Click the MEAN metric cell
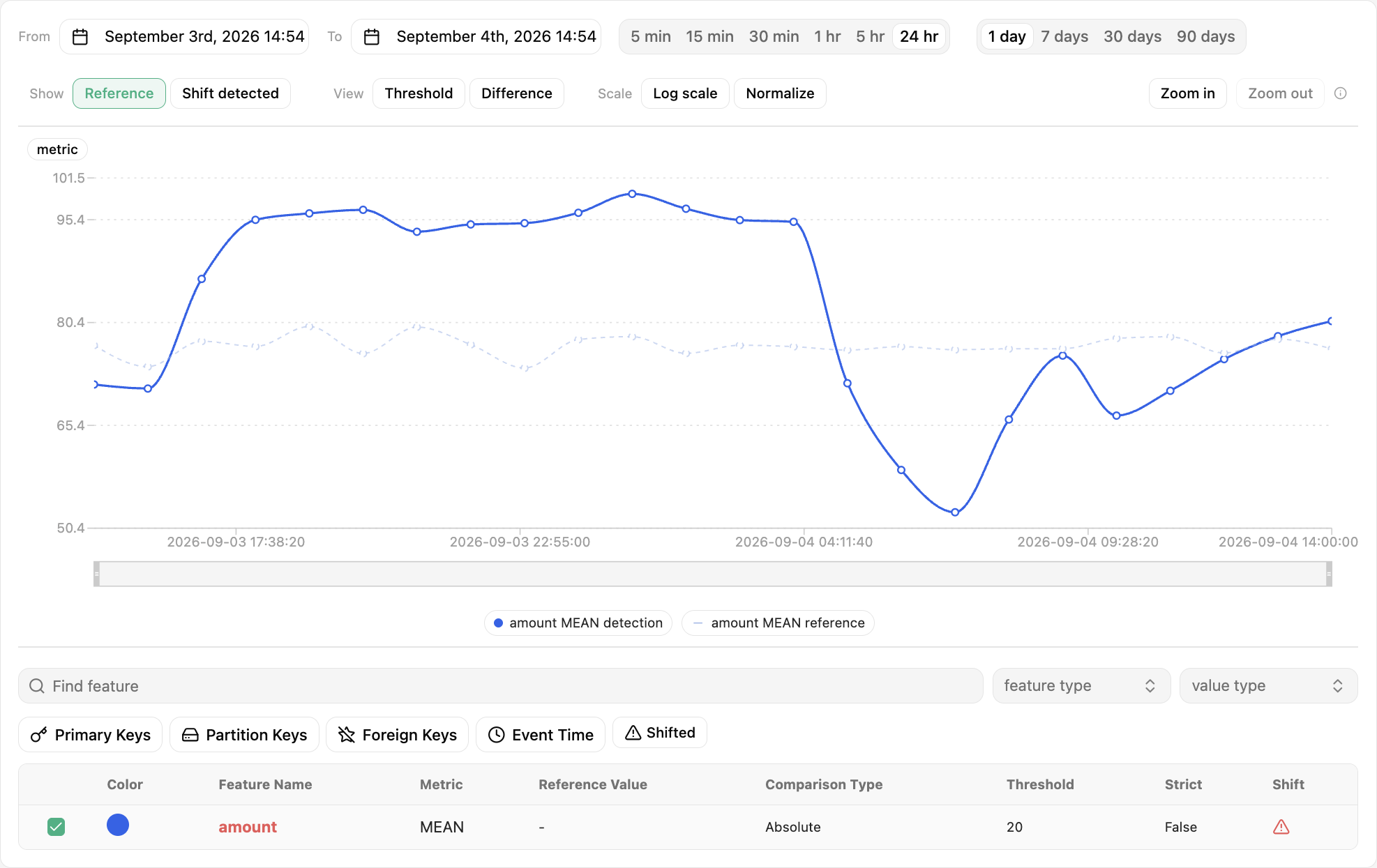This screenshot has height=868, width=1377. pyautogui.click(x=442, y=827)
